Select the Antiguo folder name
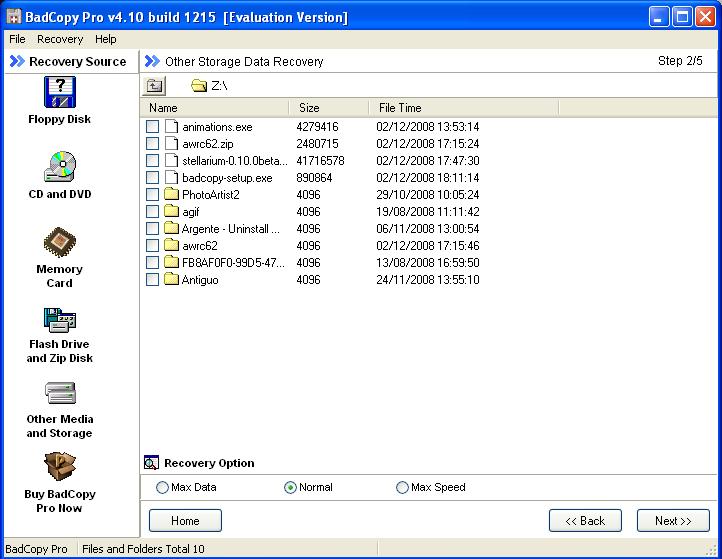The width and height of the screenshot is (722, 559). tap(200, 280)
